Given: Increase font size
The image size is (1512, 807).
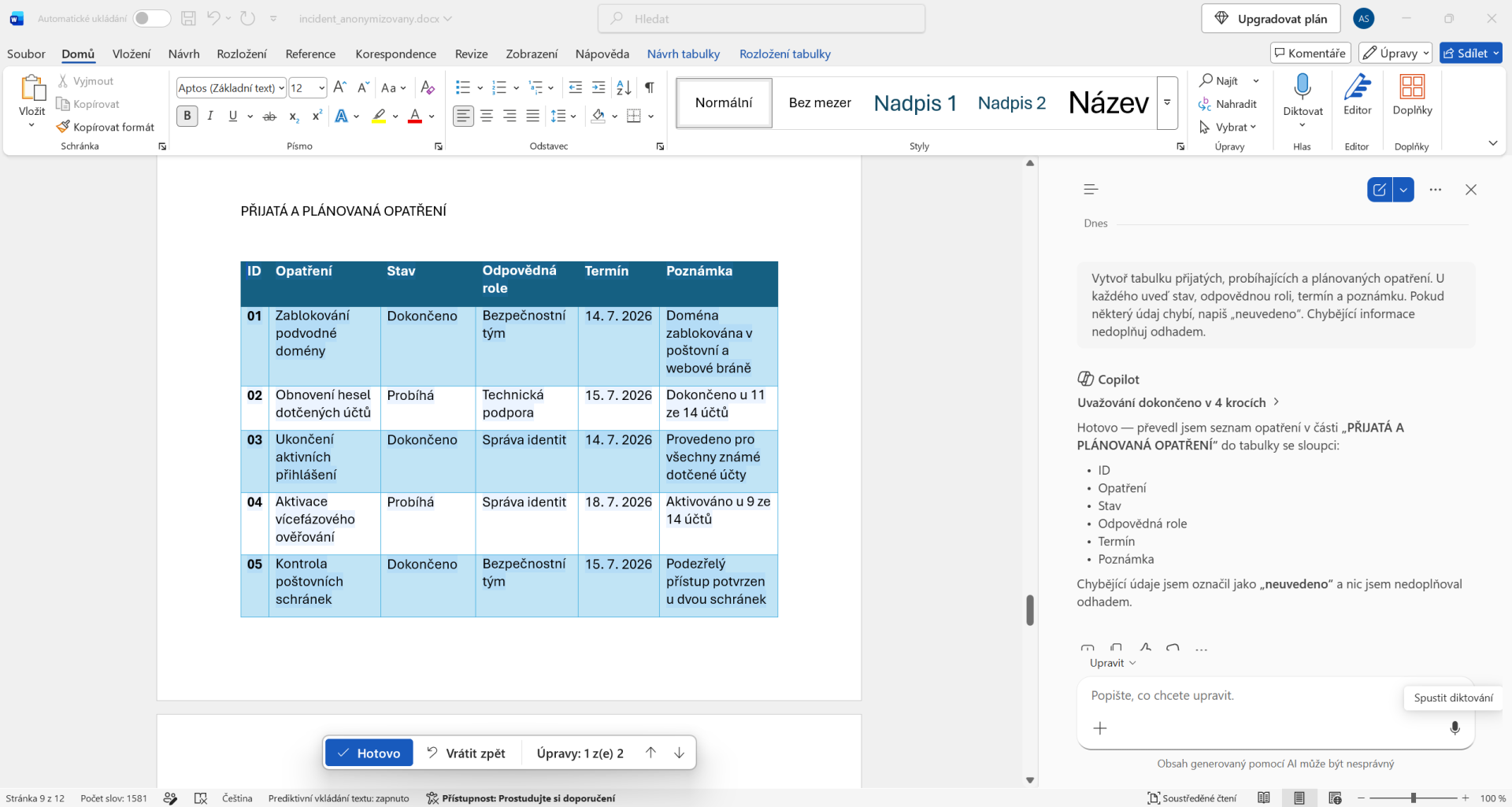Looking at the screenshot, I should pos(340,87).
